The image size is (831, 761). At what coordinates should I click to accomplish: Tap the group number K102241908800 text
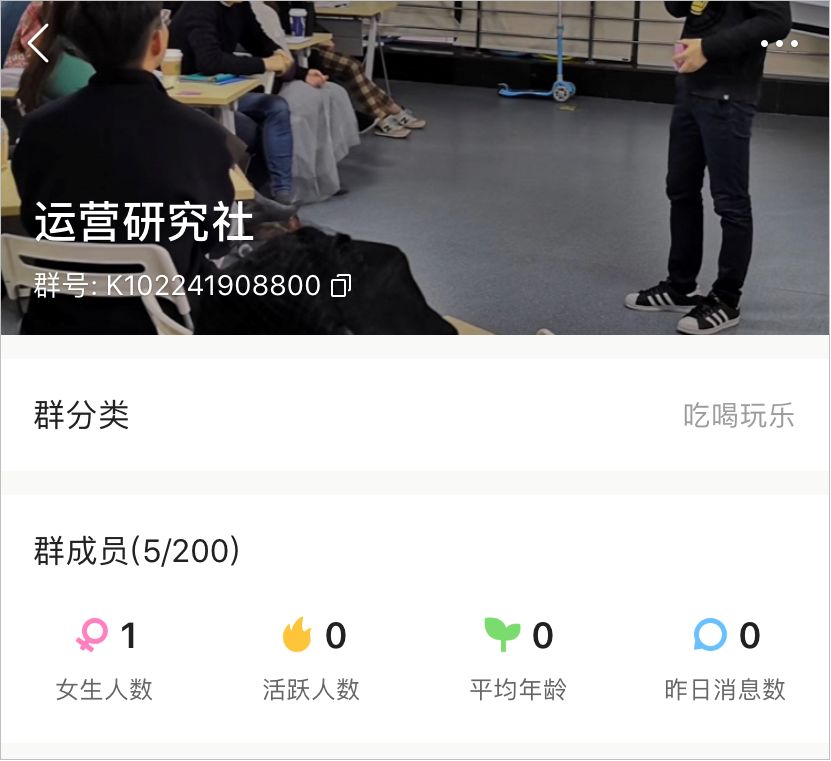[x=213, y=285]
